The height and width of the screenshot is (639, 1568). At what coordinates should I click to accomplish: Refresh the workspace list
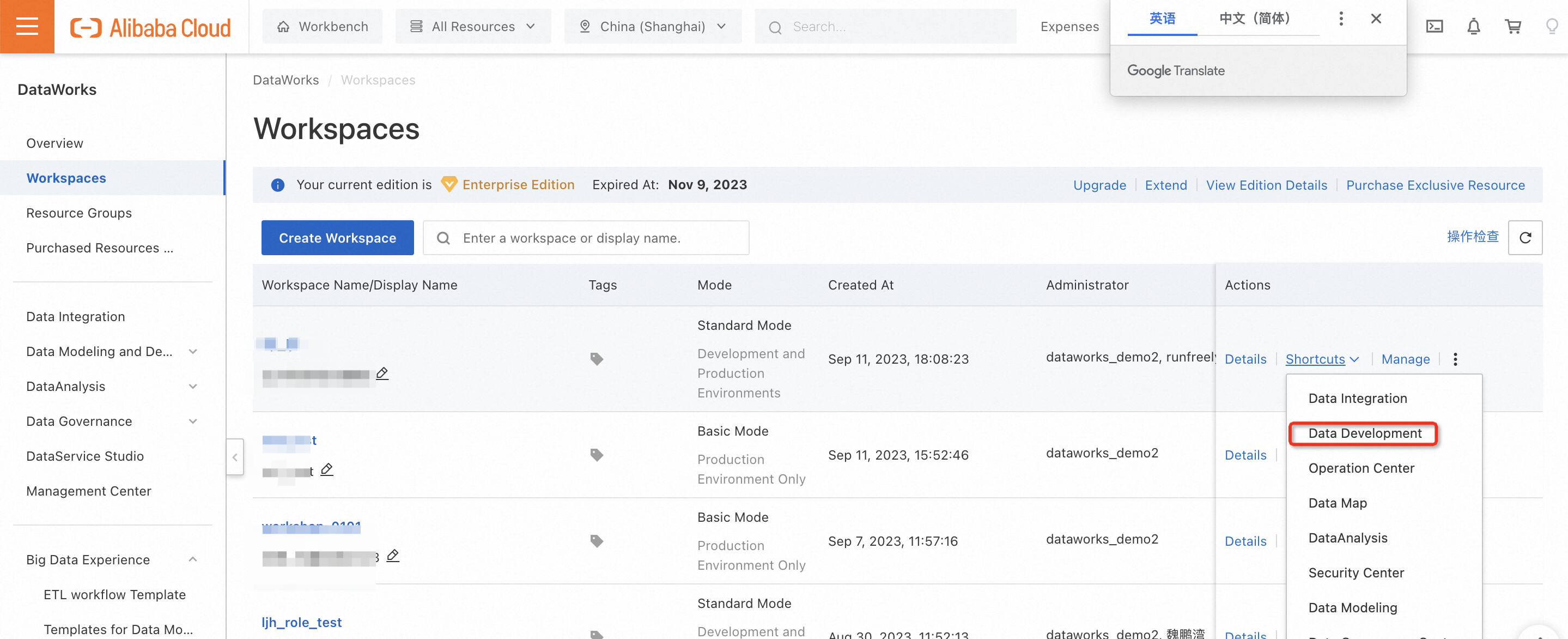[x=1525, y=238]
